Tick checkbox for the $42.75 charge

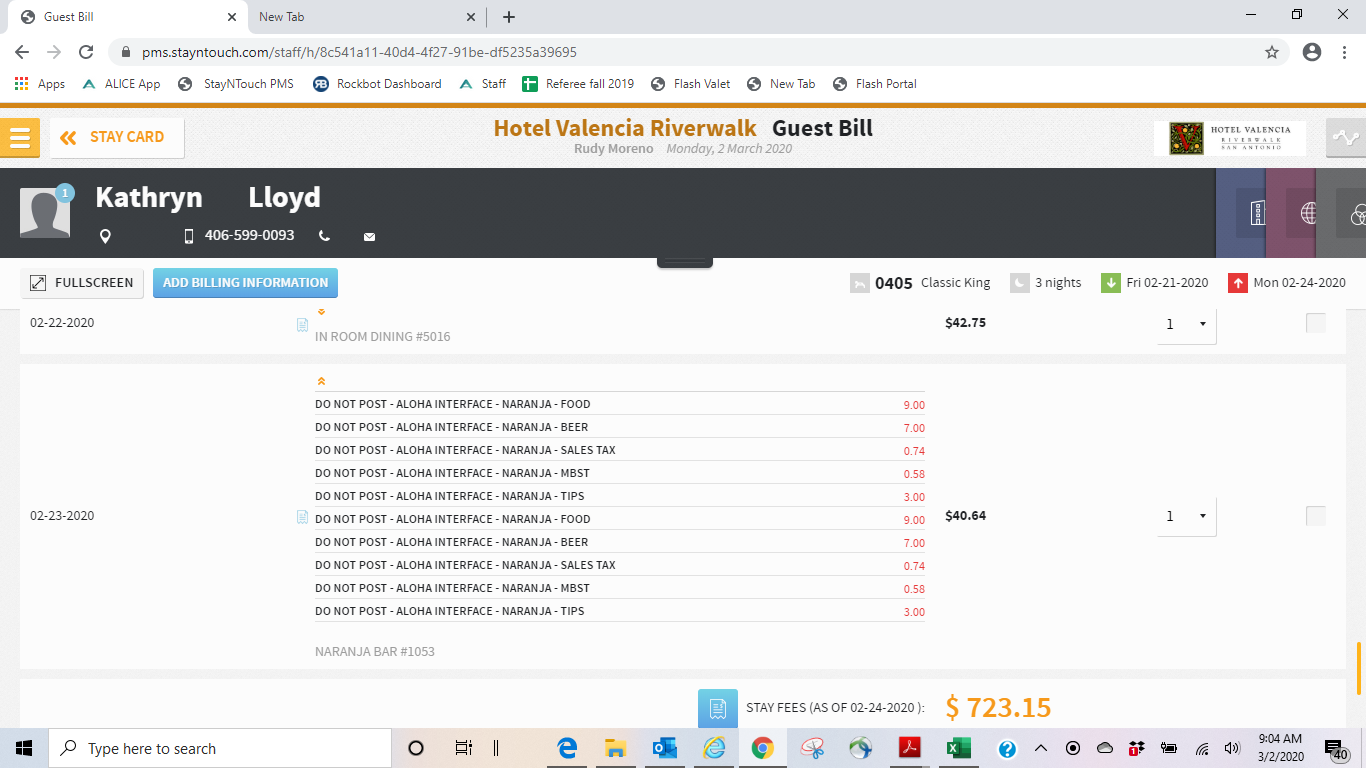click(1316, 323)
